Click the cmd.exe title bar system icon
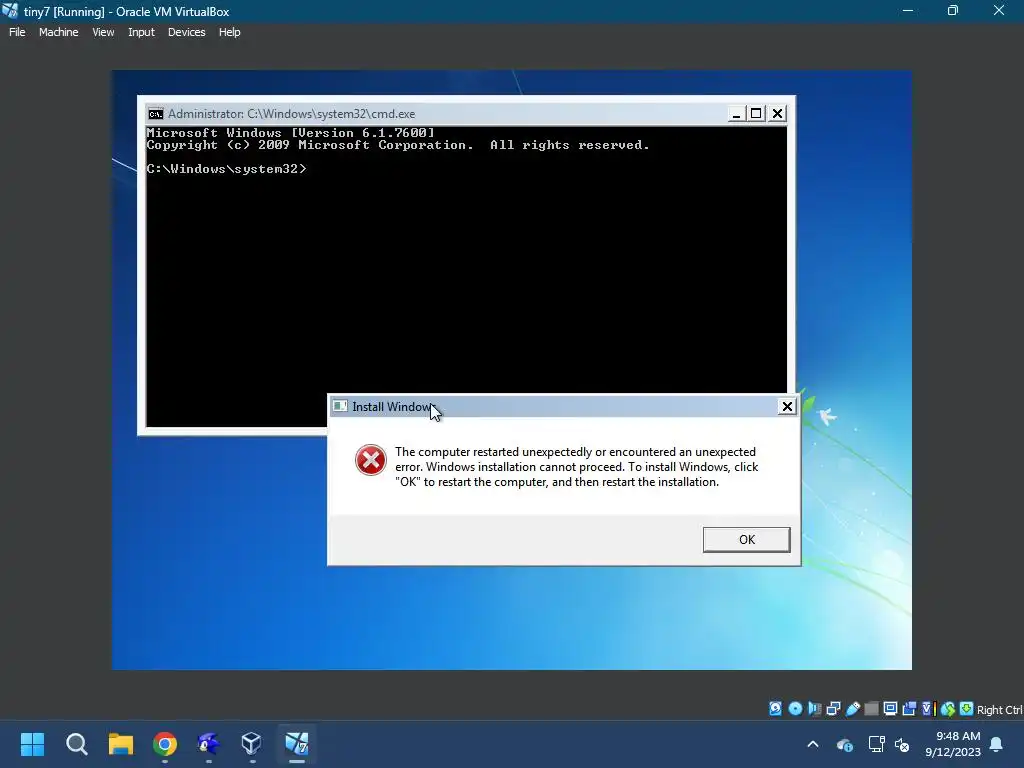 click(155, 114)
